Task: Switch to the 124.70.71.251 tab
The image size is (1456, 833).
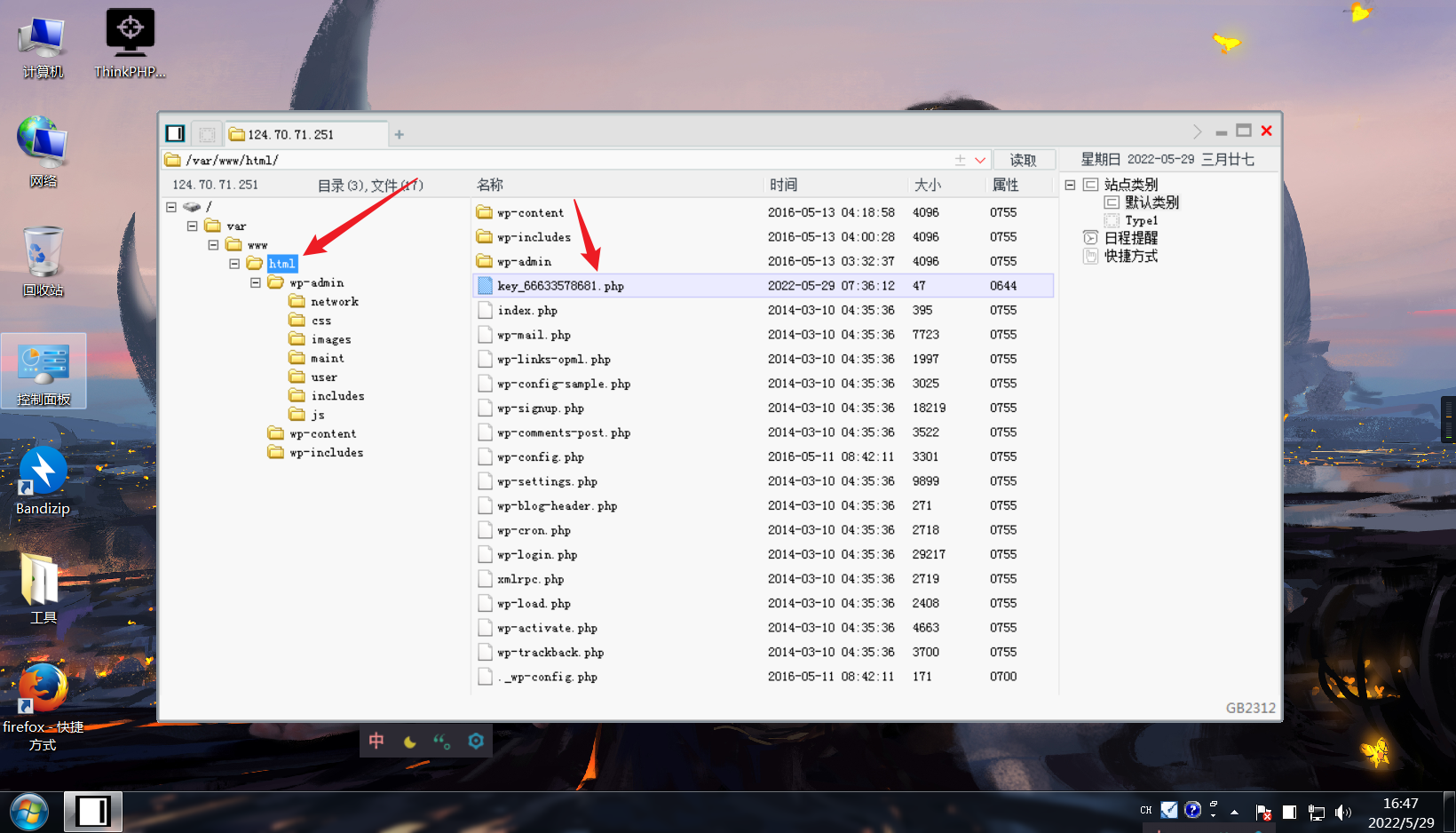Action: (307, 135)
